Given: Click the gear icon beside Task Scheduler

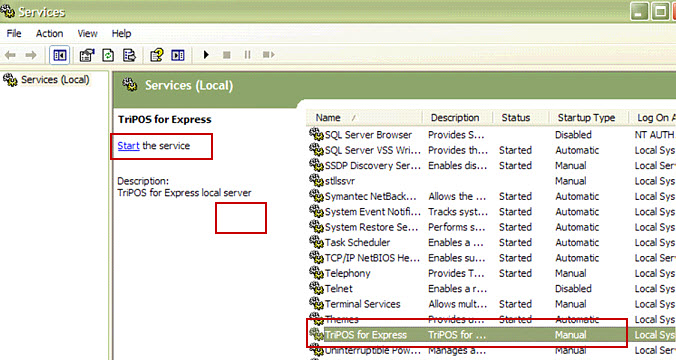Looking at the screenshot, I should 316,242.
